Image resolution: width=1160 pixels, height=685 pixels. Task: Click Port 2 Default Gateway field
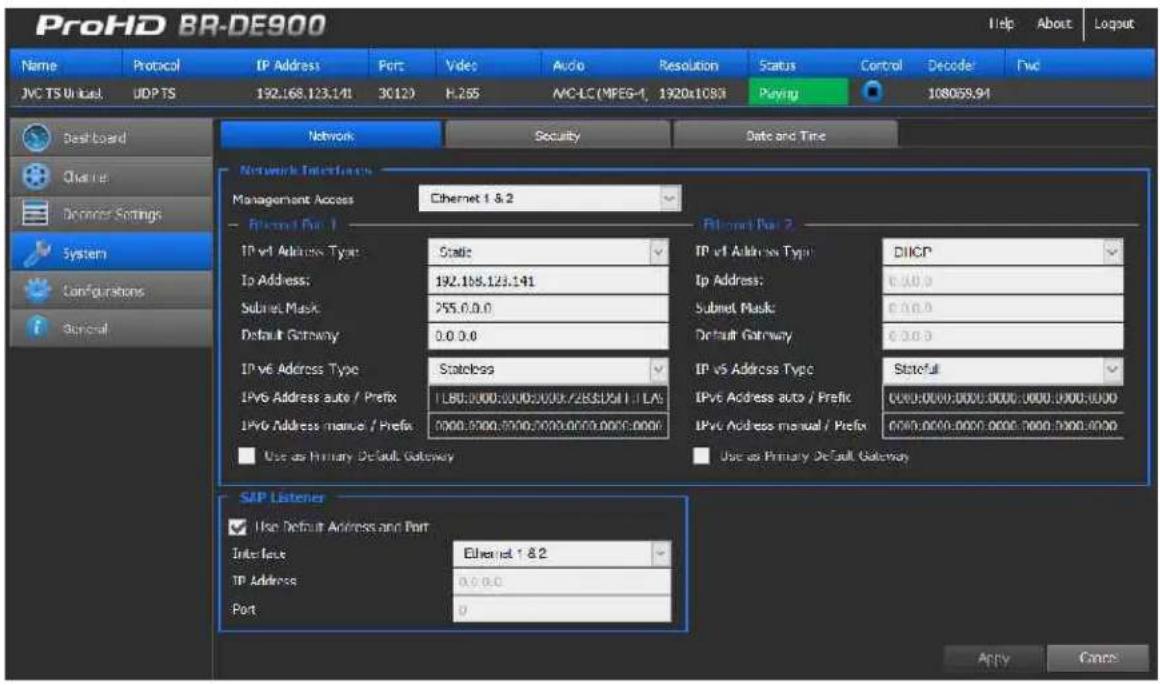click(1002, 336)
